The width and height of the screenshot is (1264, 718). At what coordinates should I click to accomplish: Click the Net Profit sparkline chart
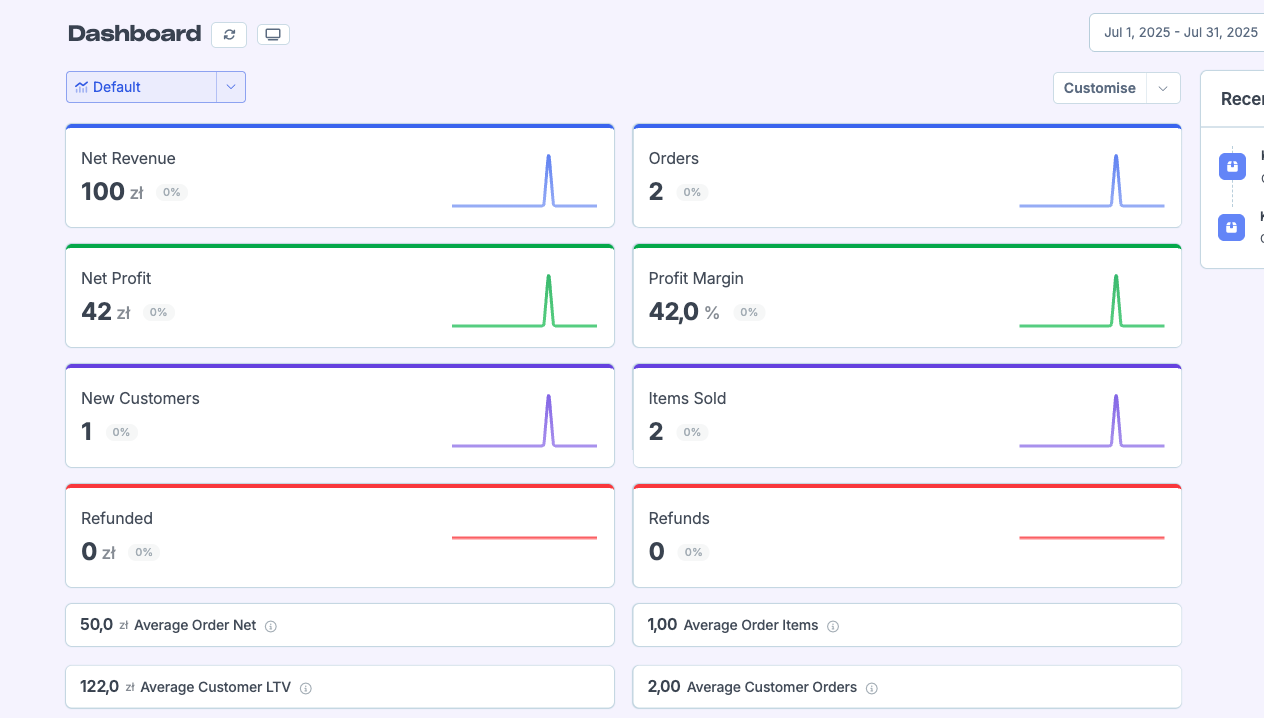click(524, 300)
